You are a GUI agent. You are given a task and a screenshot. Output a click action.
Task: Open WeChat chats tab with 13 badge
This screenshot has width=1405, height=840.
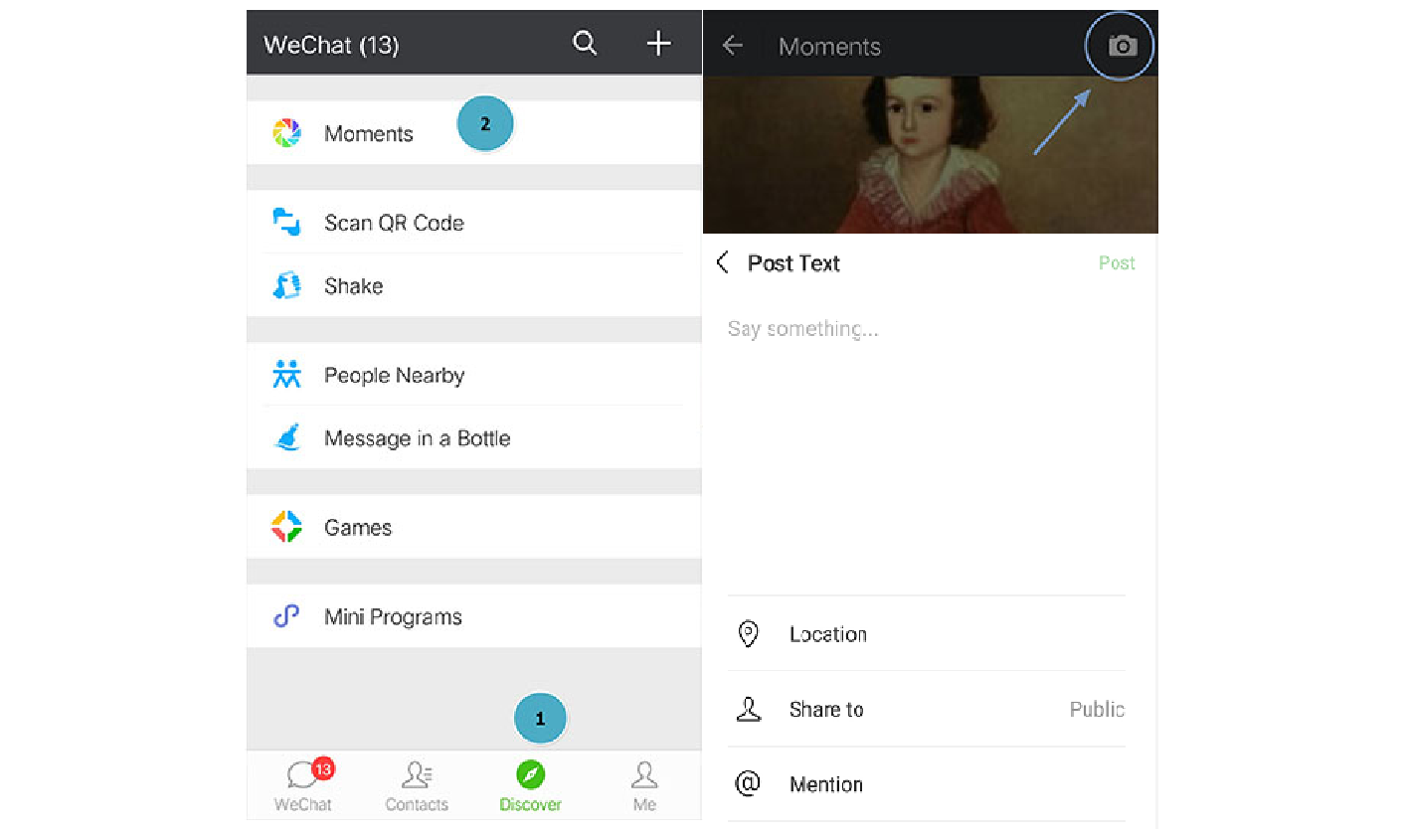304,785
